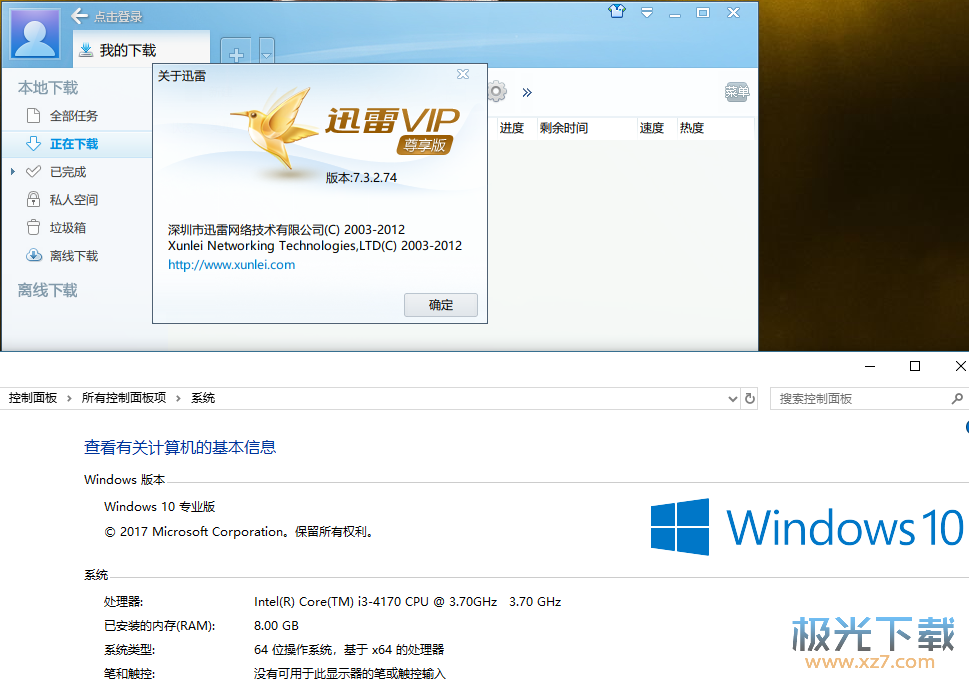
Task: Click the 8.00 GB RAM value
Action: click(x=276, y=626)
